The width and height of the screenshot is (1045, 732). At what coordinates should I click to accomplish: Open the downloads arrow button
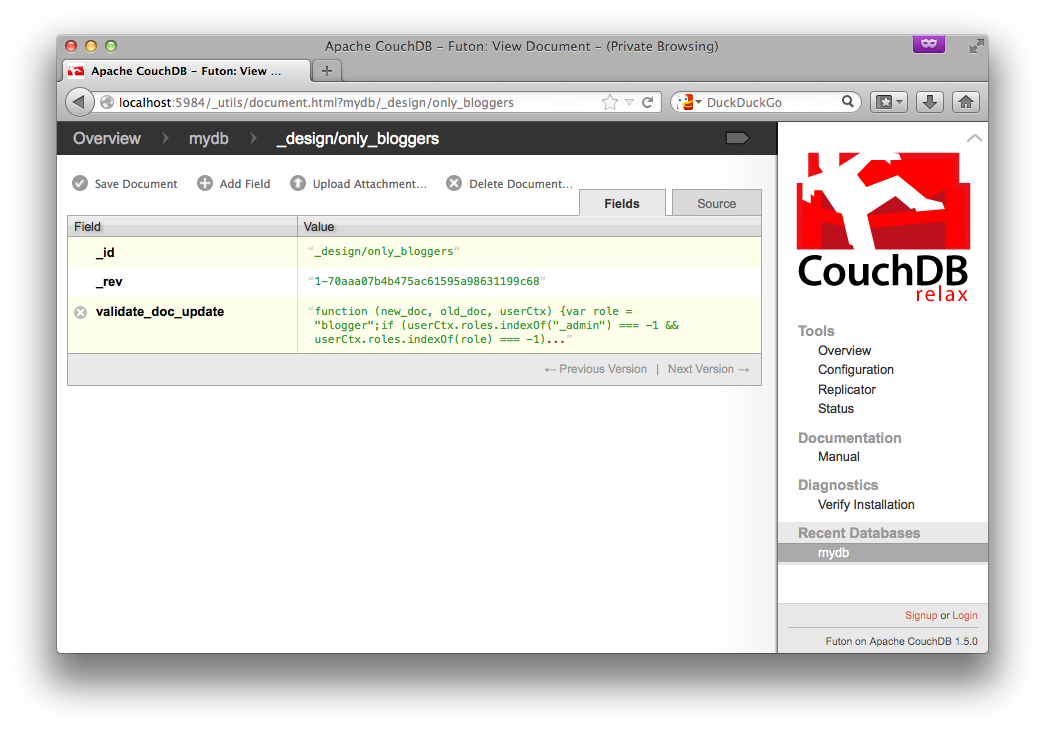[x=930, y=102]
